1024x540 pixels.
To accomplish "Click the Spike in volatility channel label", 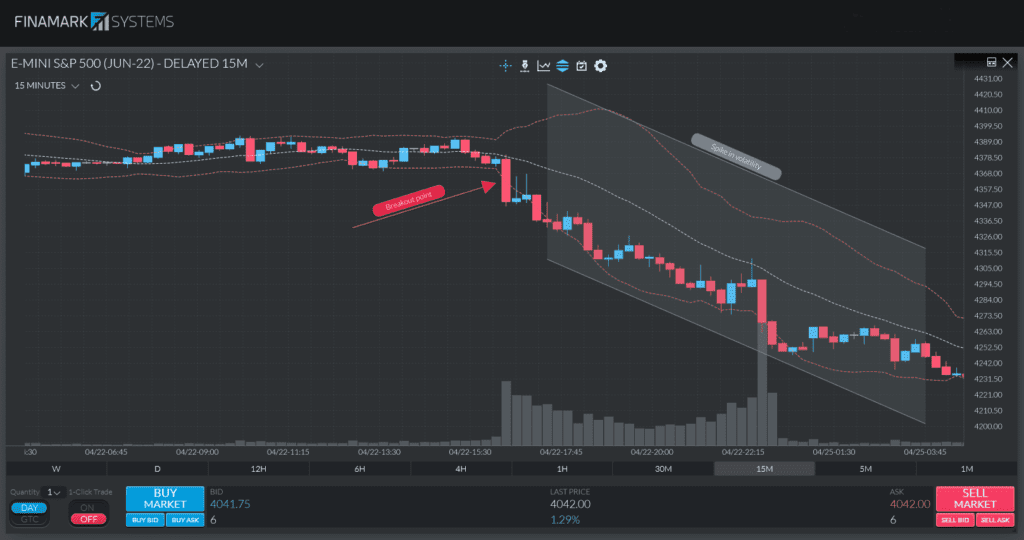I will coord(735,157).
